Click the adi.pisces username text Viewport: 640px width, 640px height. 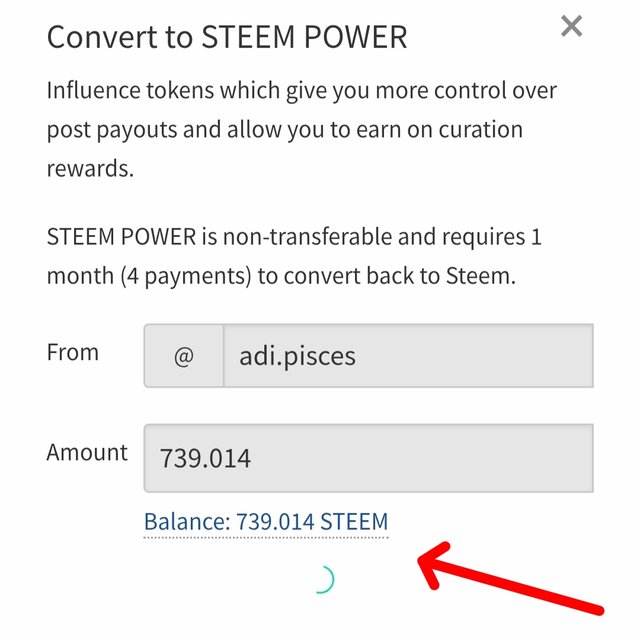pos(297,356)
